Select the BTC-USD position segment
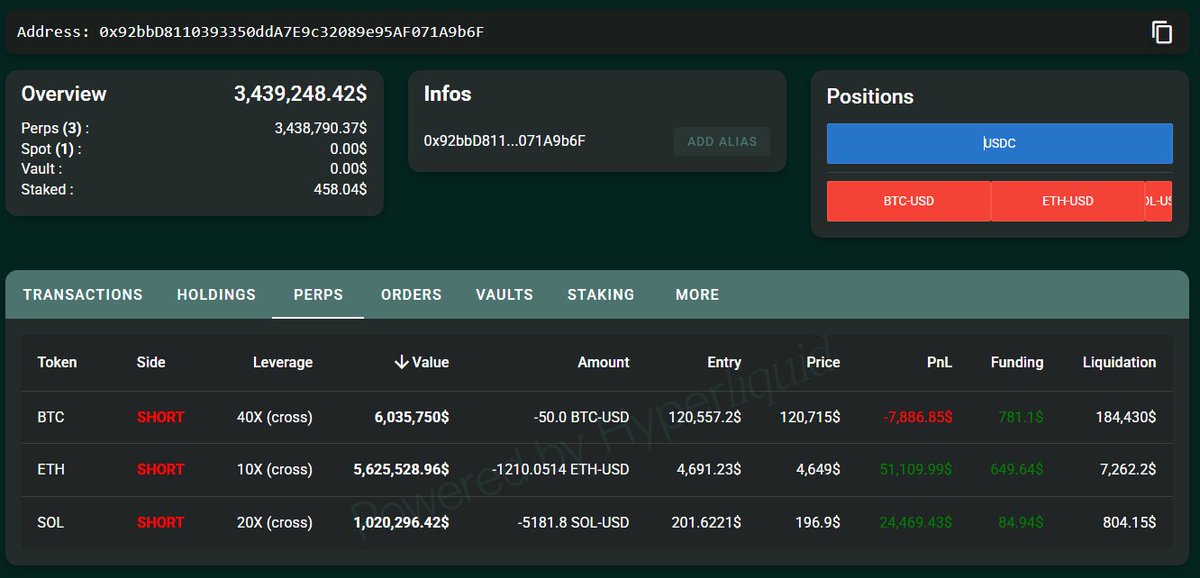 908,201
